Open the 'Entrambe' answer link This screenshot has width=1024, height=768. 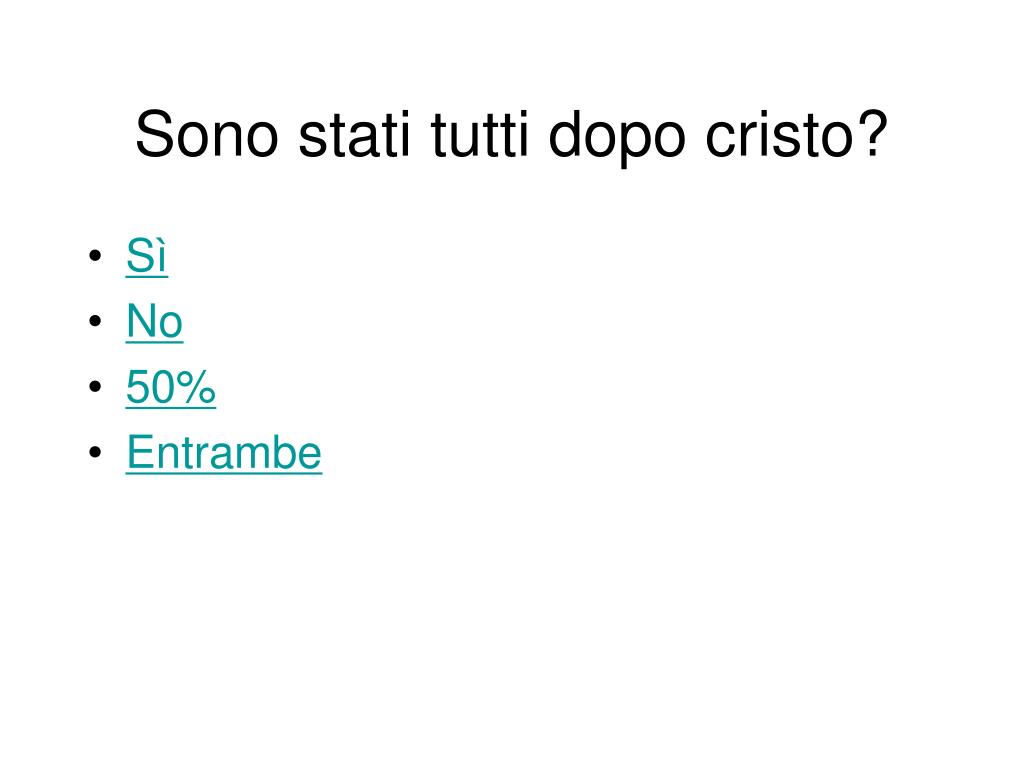(x=223, y=452)
